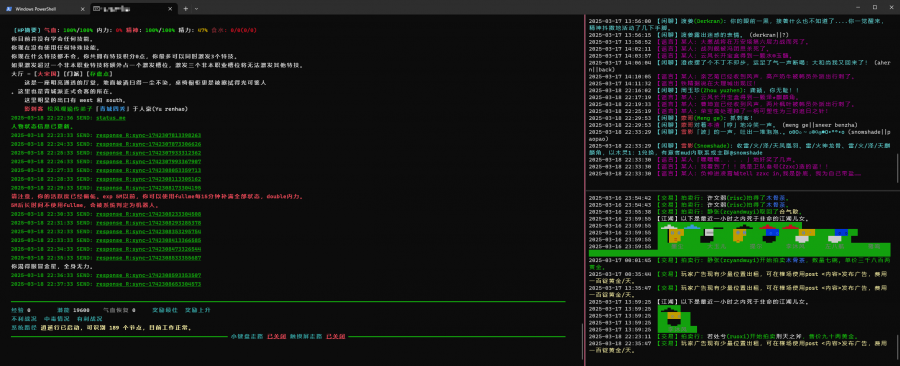Click the 不利战况 status label
This screenshot has width=900, height=366.
click(24, 318)
